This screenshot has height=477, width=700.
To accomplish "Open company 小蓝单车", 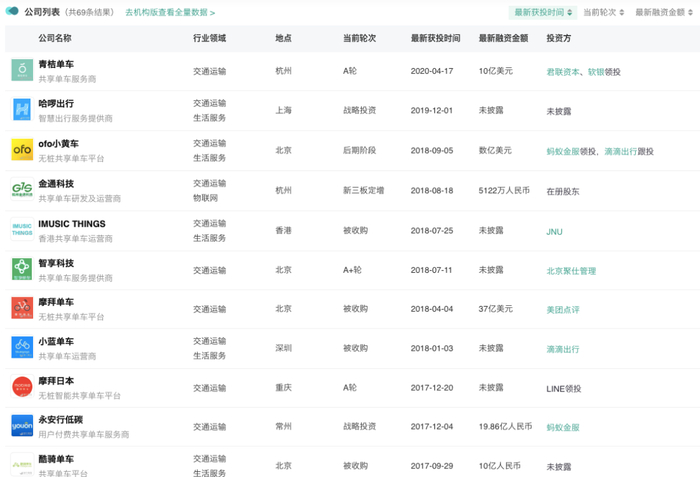I will click(x=56, y=342).
